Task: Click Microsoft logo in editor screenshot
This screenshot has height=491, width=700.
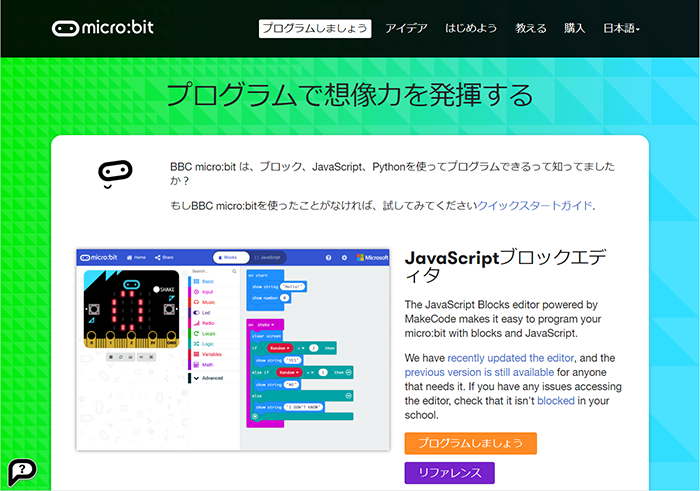Action: [372, 258]
